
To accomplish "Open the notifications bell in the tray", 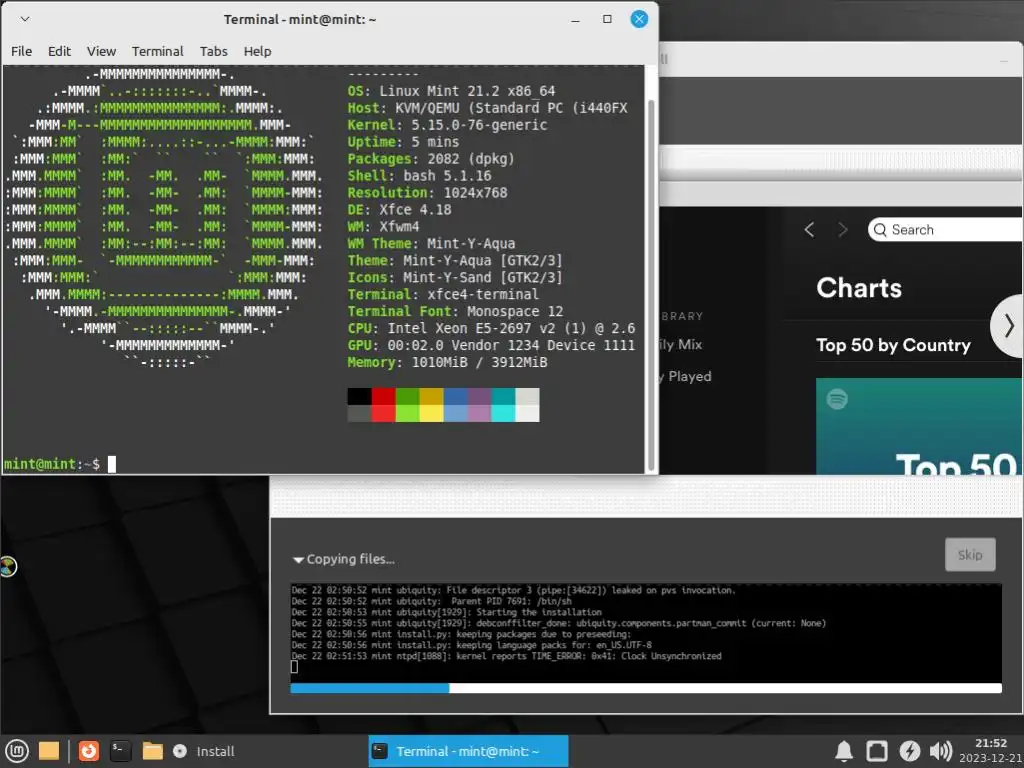I will 844,751.
